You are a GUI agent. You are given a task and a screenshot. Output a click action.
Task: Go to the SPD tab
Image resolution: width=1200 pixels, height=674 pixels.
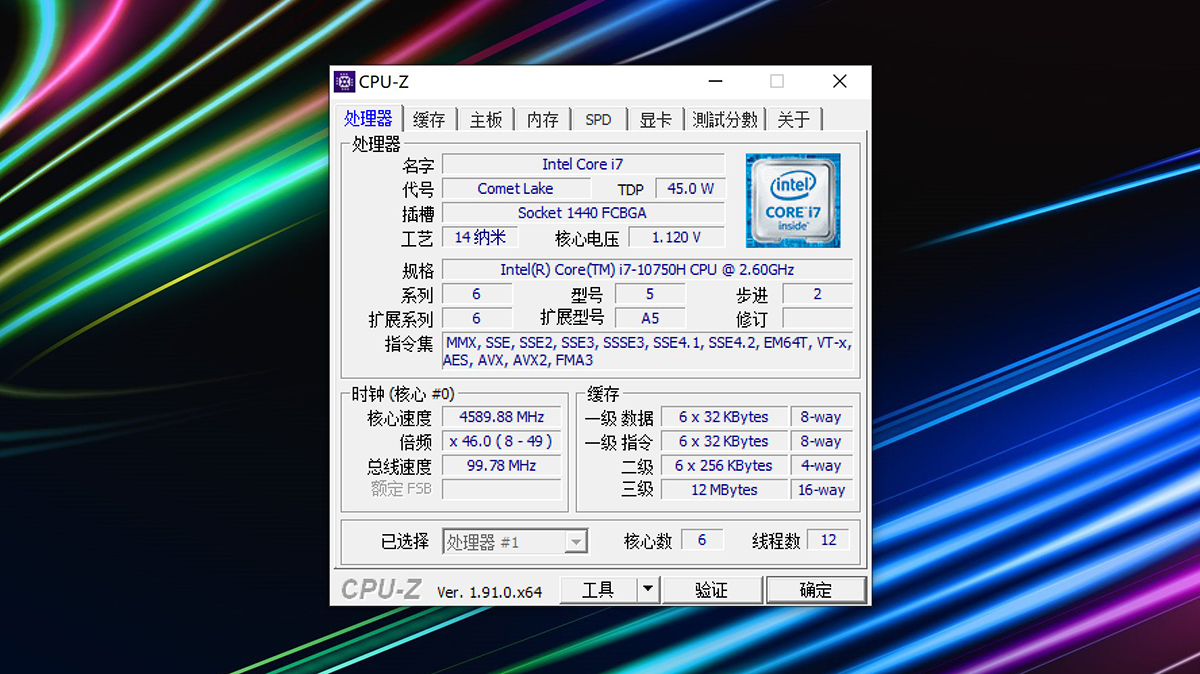(x=598, y=120)
